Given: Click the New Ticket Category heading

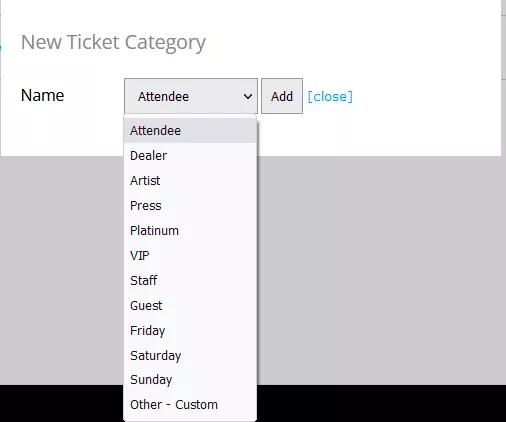Looking at the screenshot, I should (x=113, y=43).
